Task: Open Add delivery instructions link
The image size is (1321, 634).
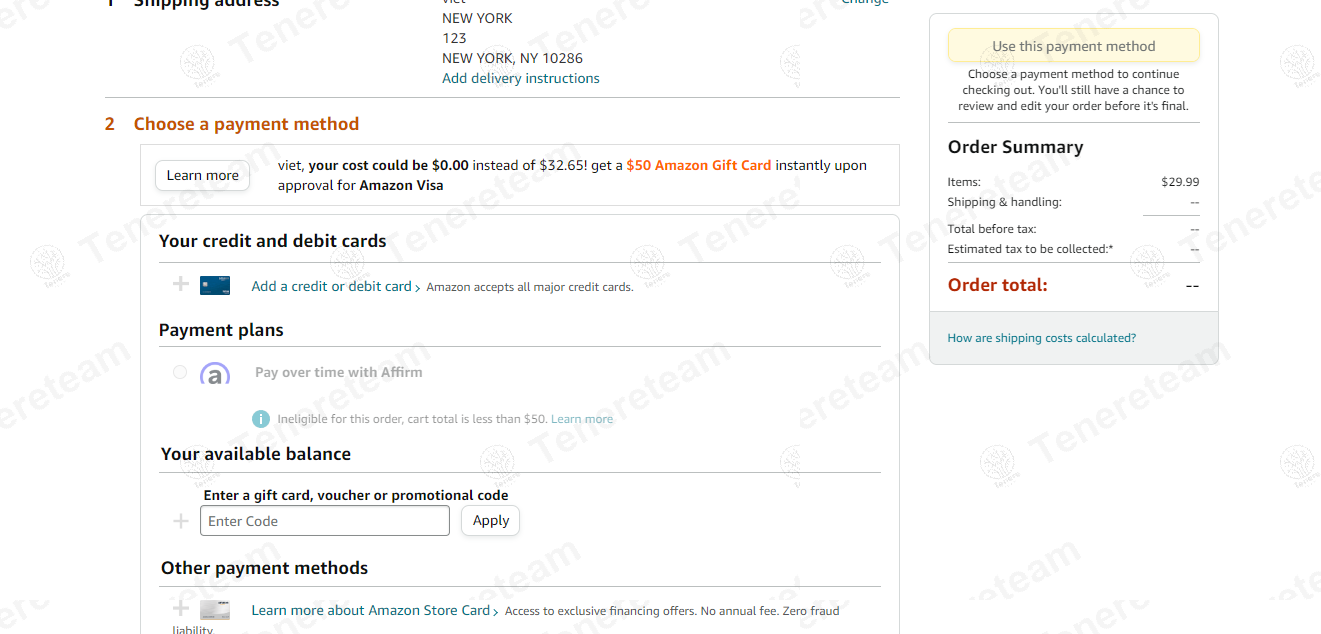Action: pos(521,78)
